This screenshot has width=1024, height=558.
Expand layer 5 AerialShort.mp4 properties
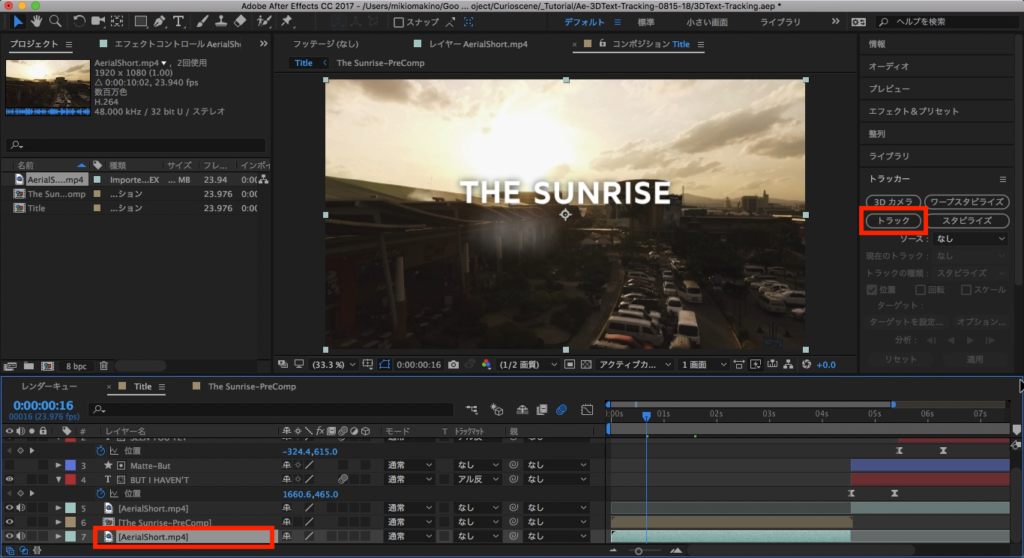tap(56, 508)
